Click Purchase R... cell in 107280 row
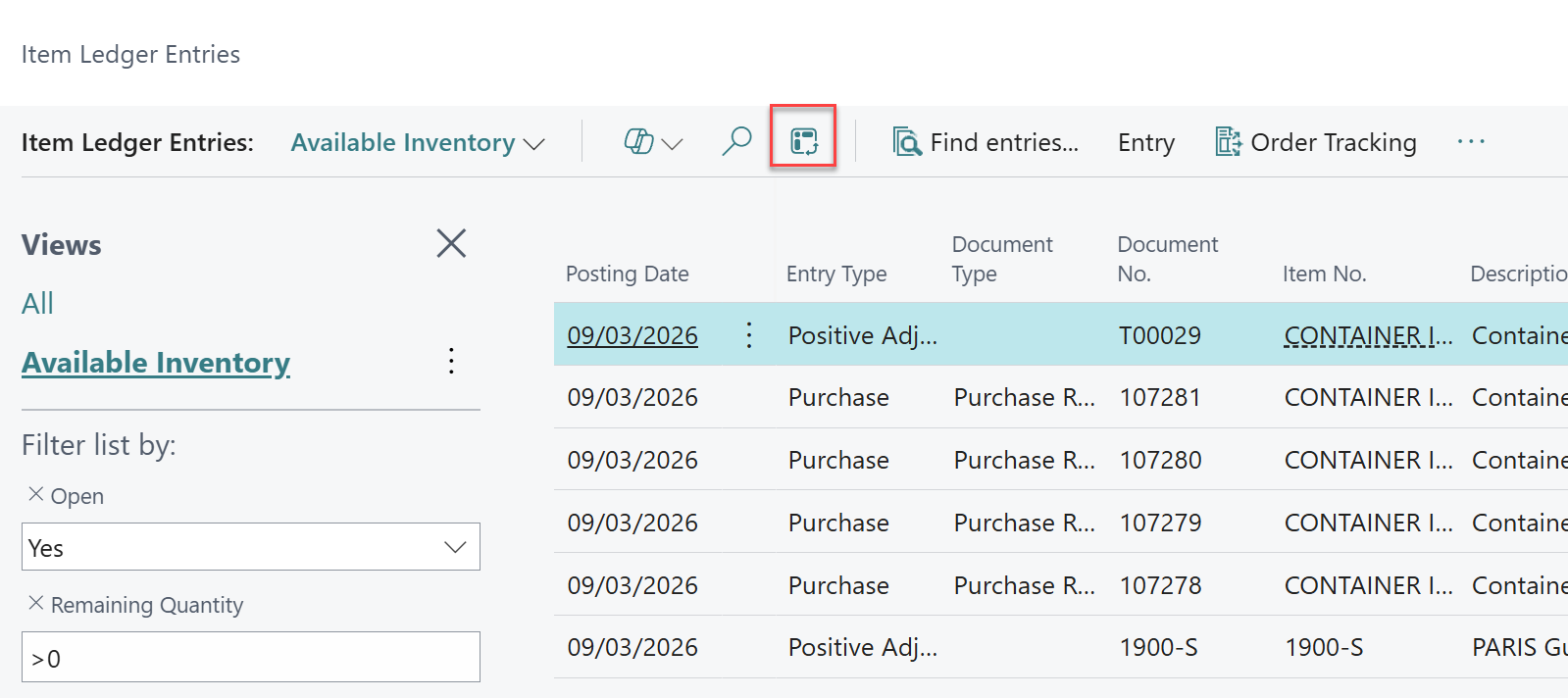 click(x=1025, y=460)
